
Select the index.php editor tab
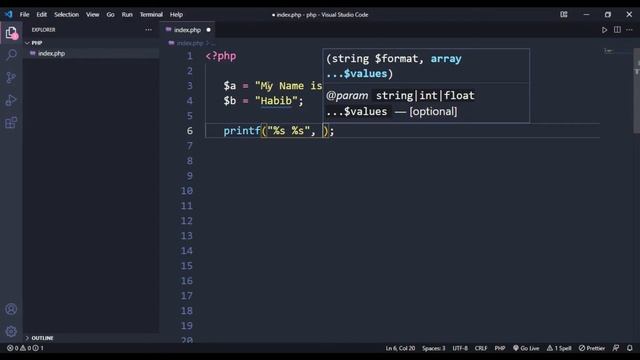pyautogui.click(x=187, y=30)
